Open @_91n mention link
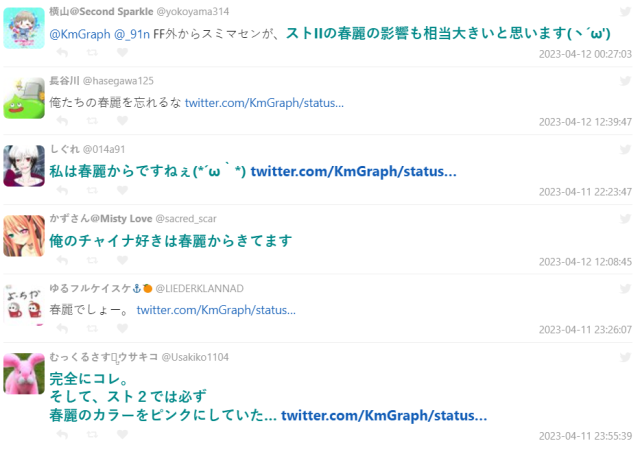 (132, 34)
